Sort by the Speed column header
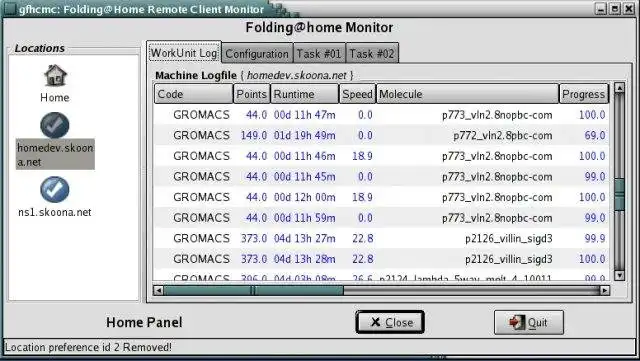This screenshot has height=361, width=640. click(357, 94)
